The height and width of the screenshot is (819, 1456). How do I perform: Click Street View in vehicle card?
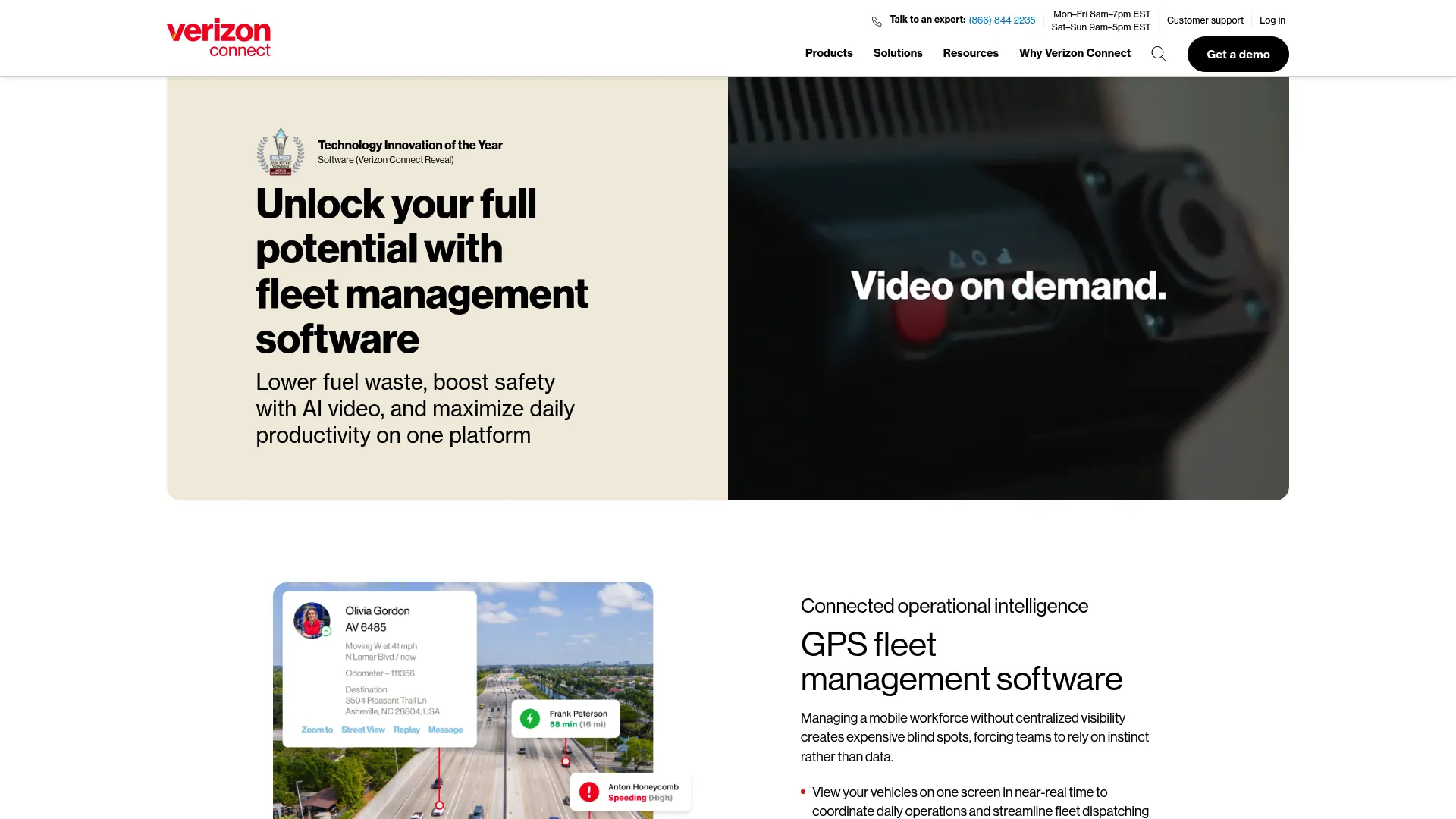[x=363, y=730]
